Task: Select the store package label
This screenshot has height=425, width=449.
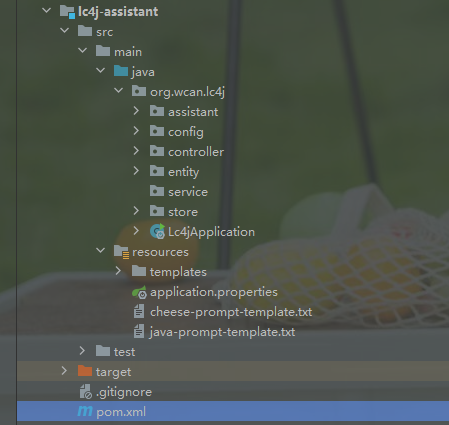Action: [x=183, y=212]
